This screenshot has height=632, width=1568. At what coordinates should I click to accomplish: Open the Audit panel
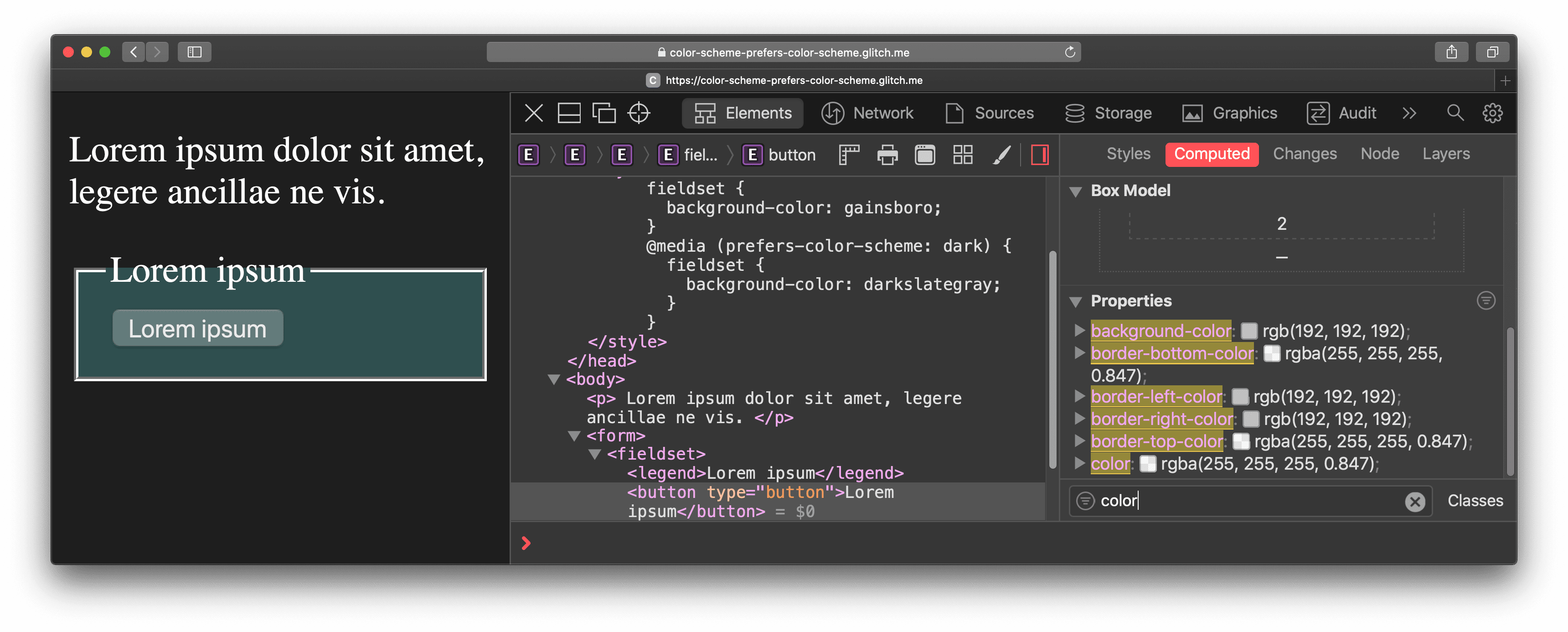point(1357,113)
